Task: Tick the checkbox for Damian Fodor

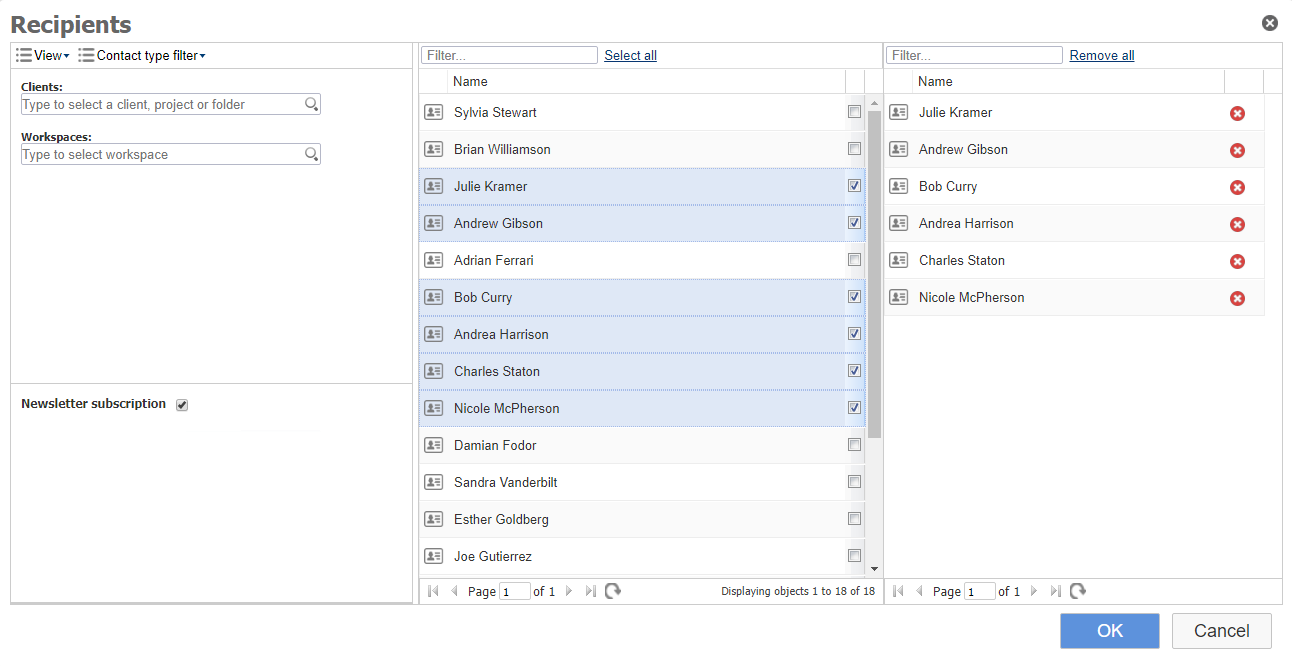Action: click(x=854, y=445)
